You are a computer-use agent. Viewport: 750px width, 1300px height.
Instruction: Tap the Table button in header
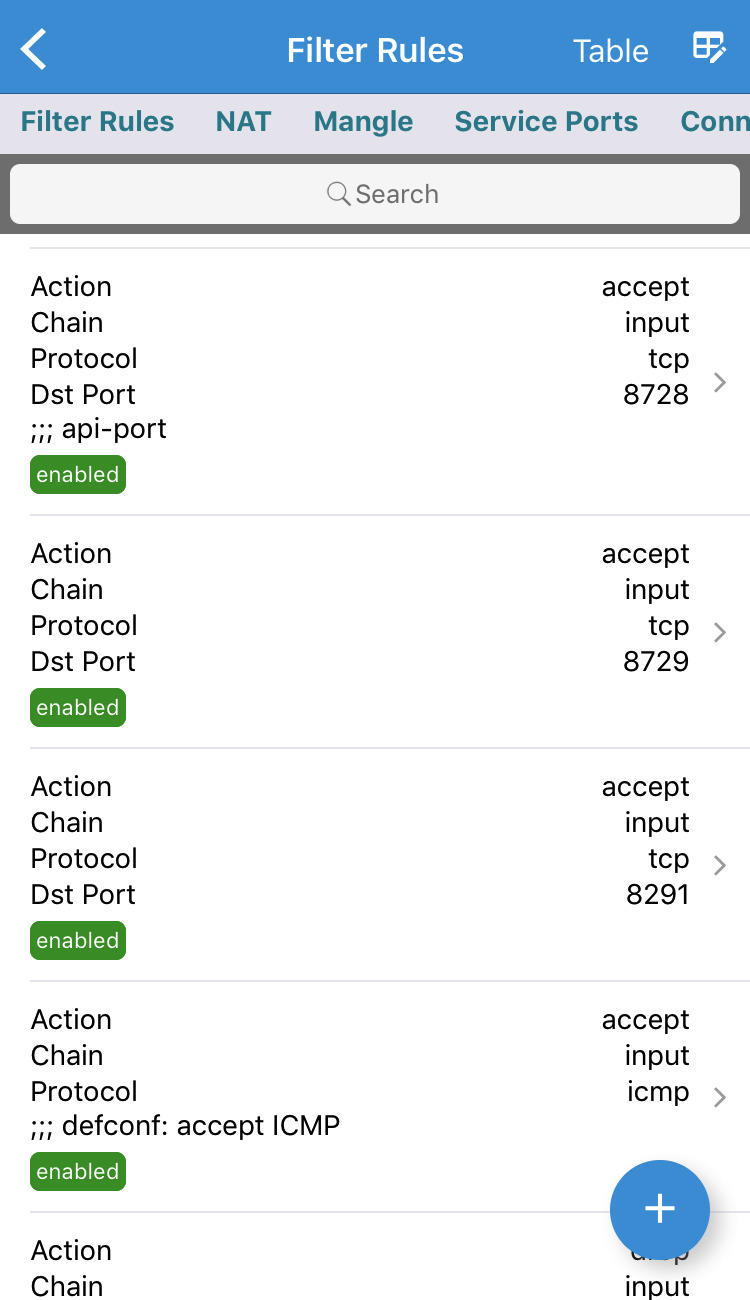pyautogui.click(x=610, y=51)
